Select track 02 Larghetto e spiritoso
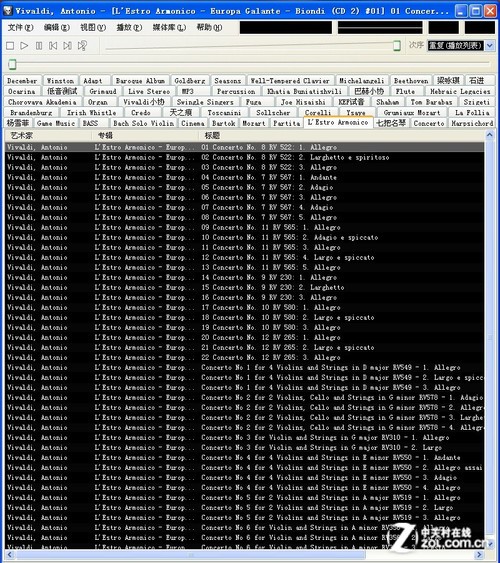The width and height of the screenshot is (500, 563). tap(244, 157)
